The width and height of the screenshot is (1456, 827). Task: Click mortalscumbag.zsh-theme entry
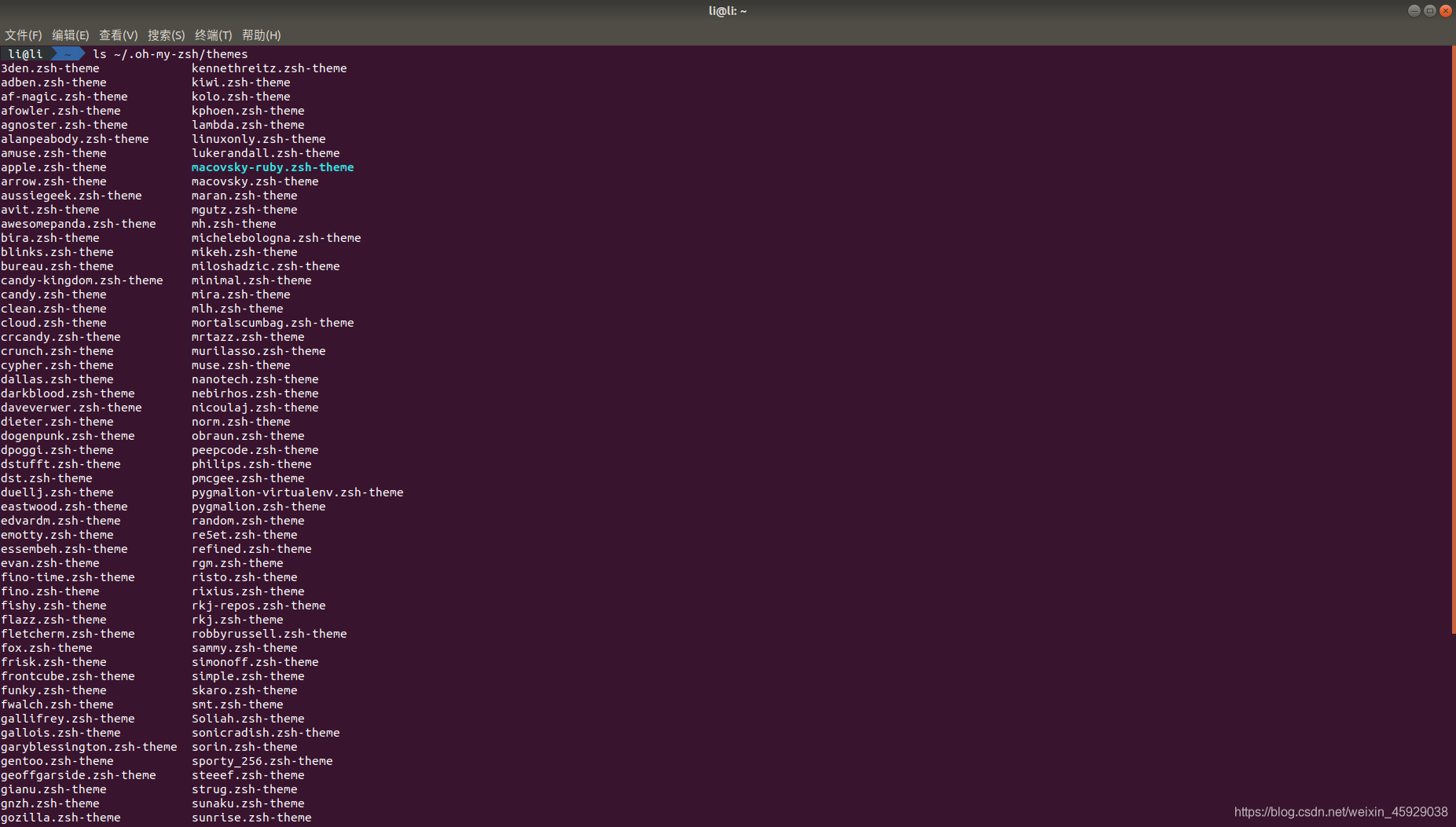click(x=273, y=323)
